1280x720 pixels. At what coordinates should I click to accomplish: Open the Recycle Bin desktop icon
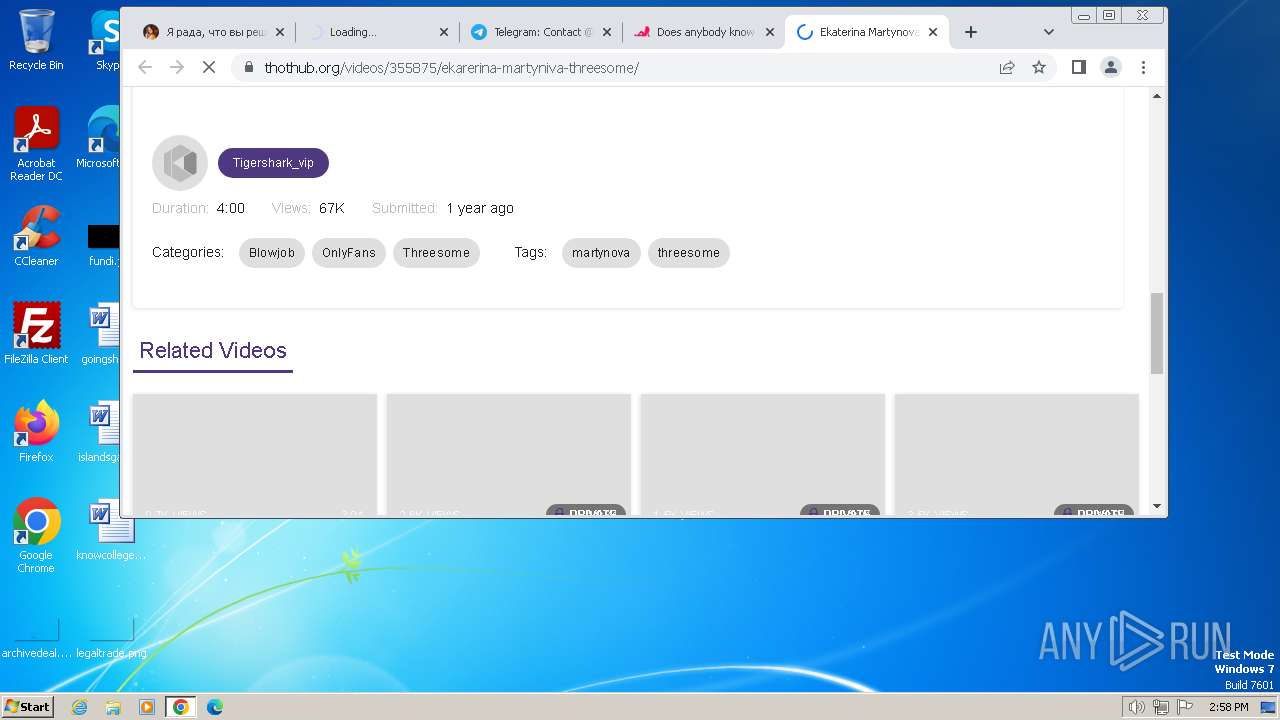(x=36, y=40)
